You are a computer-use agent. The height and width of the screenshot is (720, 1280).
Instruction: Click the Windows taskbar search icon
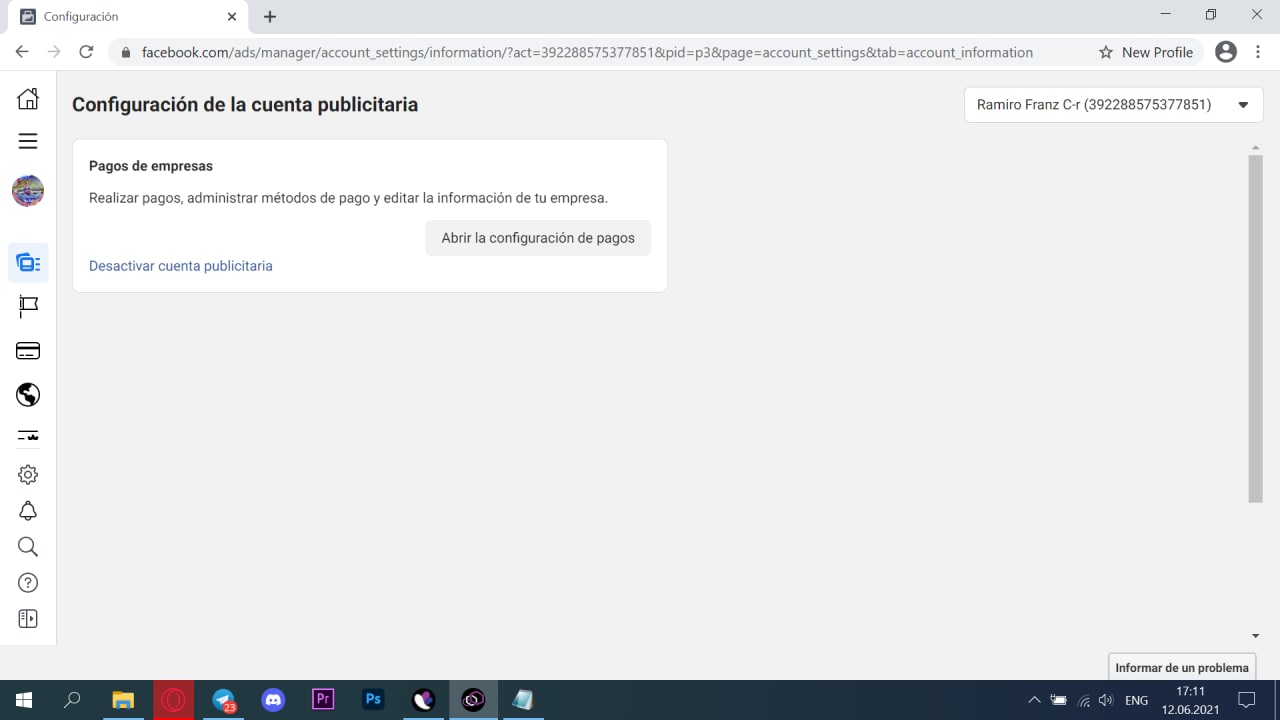[72, 700]
